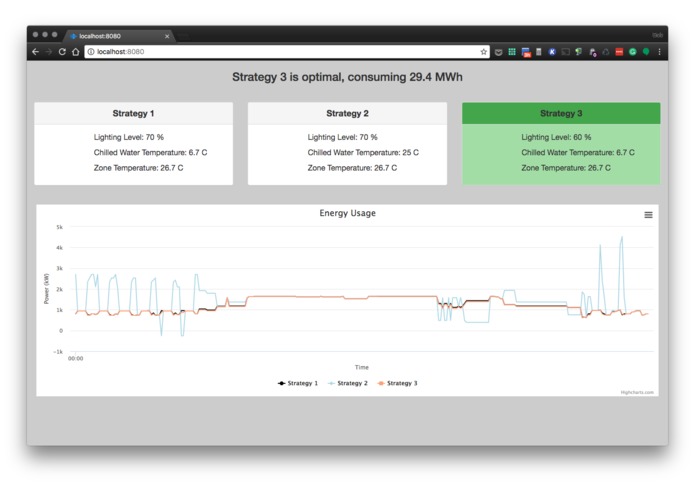Viewport: 695px width, 494px height.
Task: Open the Highcharts.com credit link
Action: 637,393
